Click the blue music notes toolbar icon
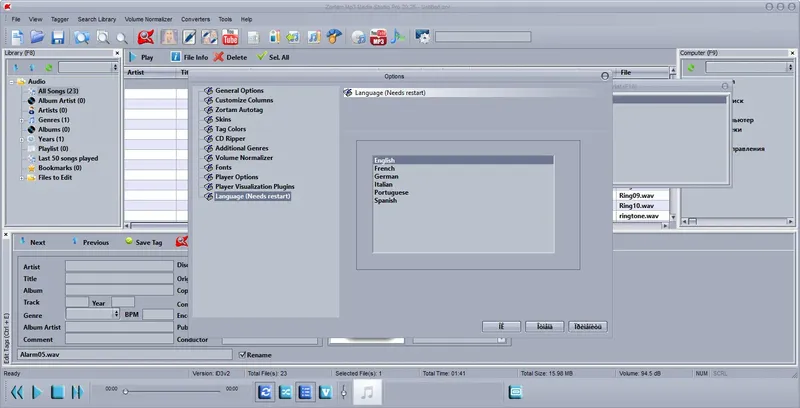The image size is (800, 408). pyautogui.click(x=314, y=37)
